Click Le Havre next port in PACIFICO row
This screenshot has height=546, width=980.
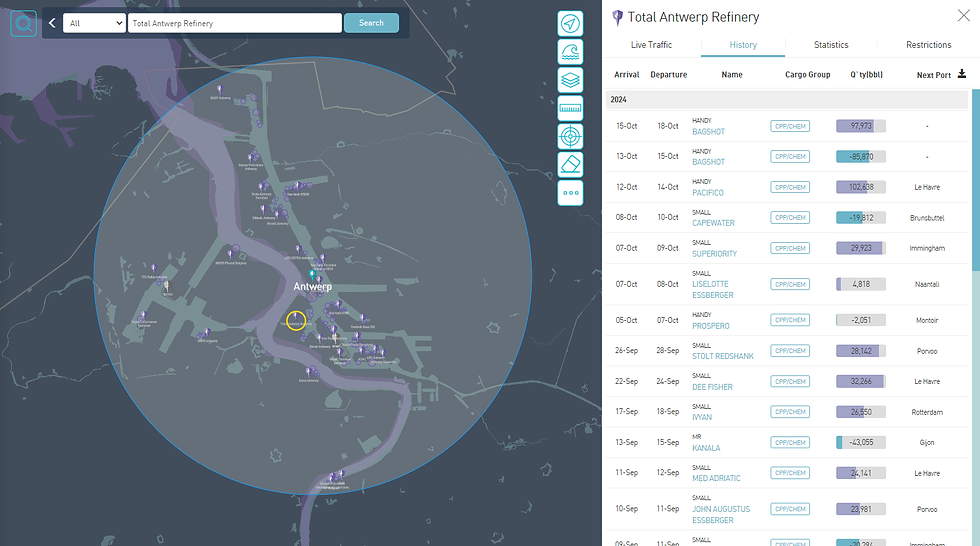point(927,187)
